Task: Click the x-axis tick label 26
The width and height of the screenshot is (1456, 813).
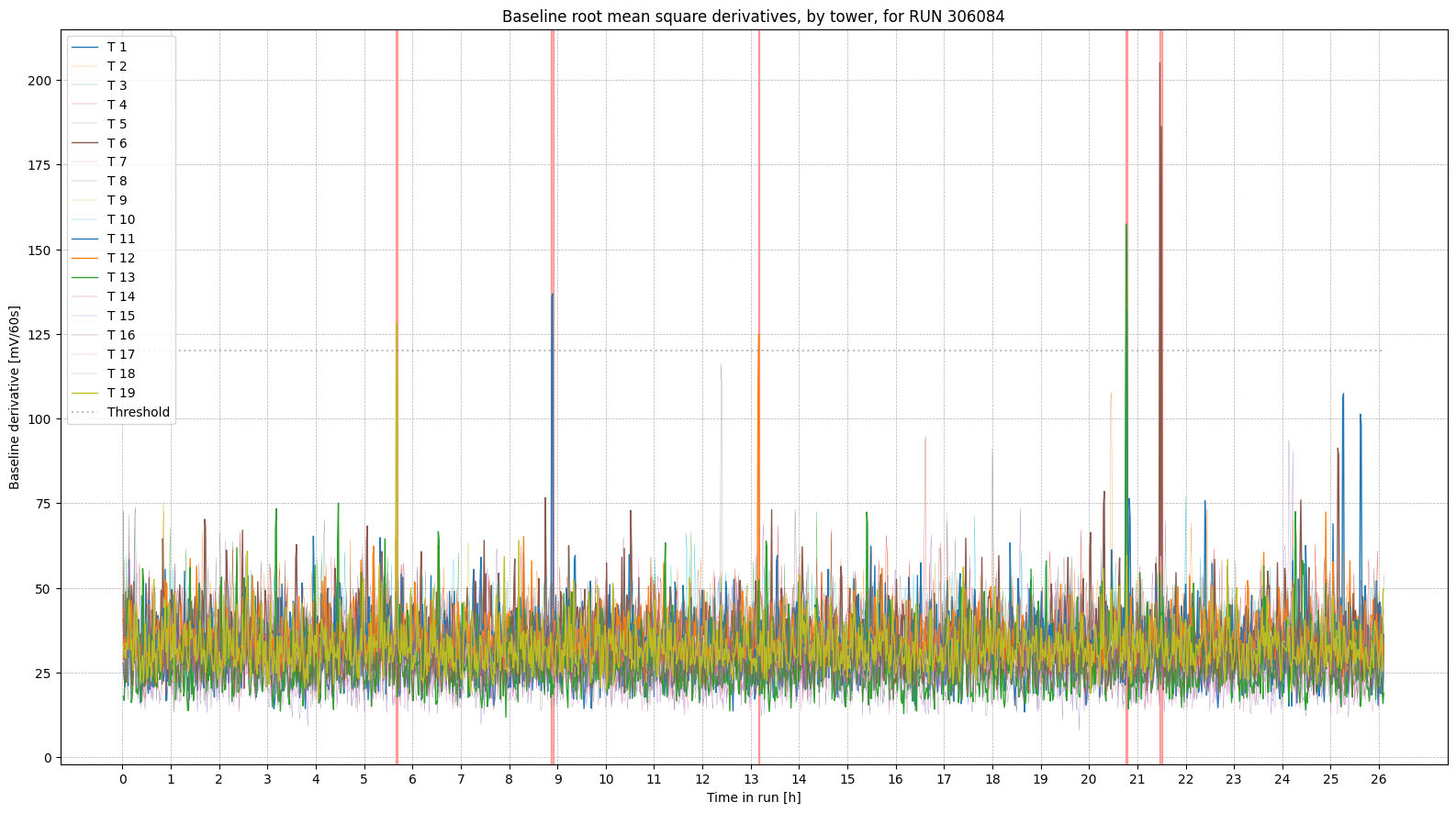Action: [1378, 779]
